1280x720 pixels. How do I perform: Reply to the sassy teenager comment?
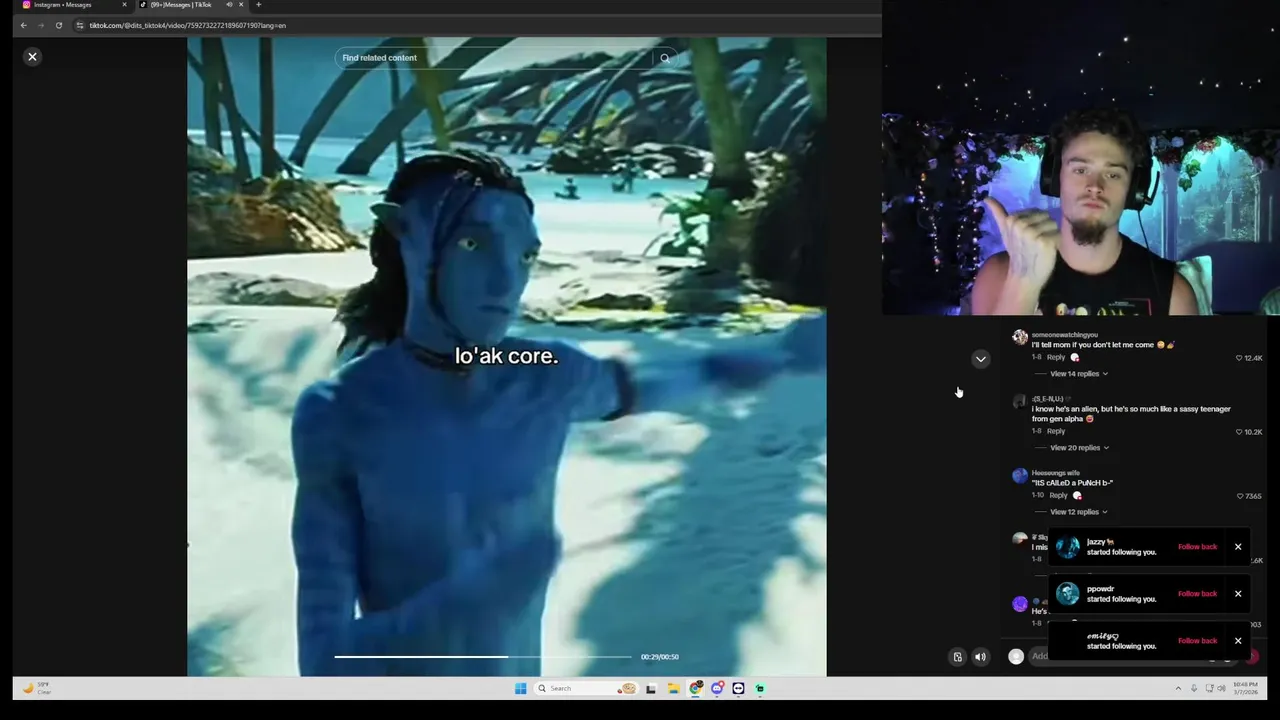point(1056,431)
